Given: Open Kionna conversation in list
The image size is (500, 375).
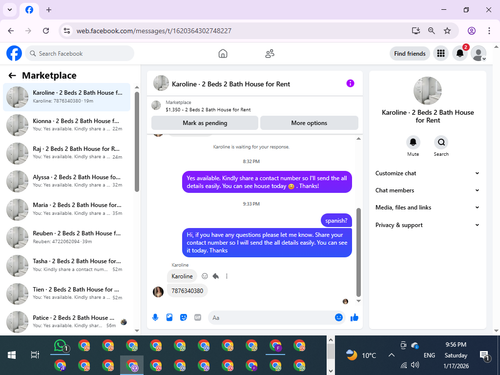Looking at the screenshot, I should (x=67, y=125).
